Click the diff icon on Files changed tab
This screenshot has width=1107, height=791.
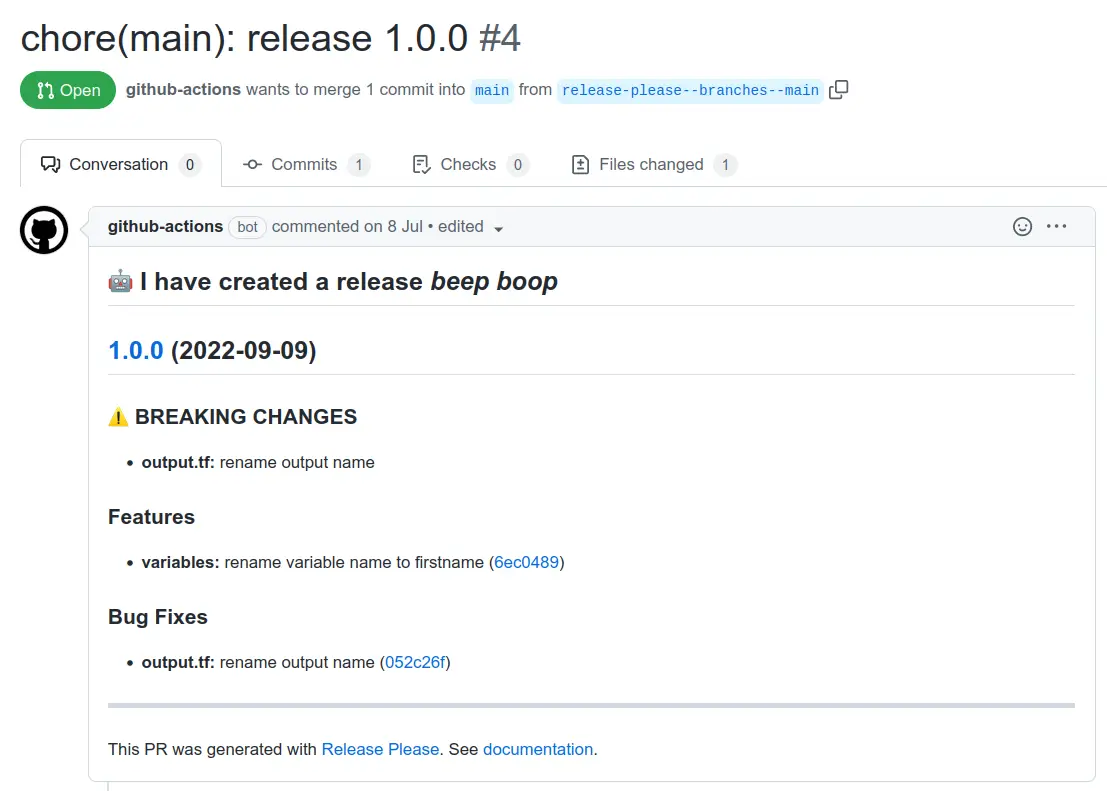point(581,164)
